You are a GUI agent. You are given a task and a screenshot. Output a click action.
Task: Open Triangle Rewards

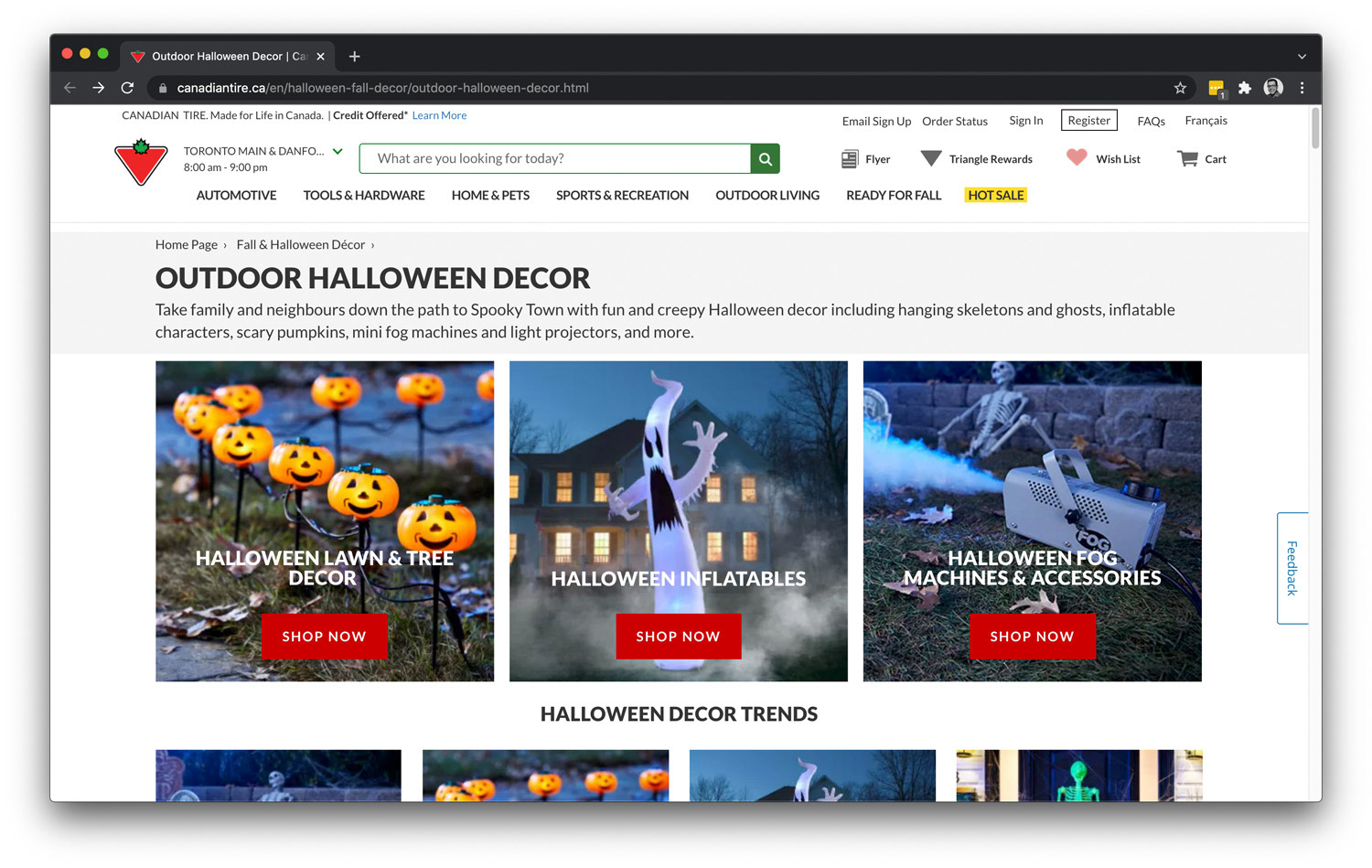976,159
